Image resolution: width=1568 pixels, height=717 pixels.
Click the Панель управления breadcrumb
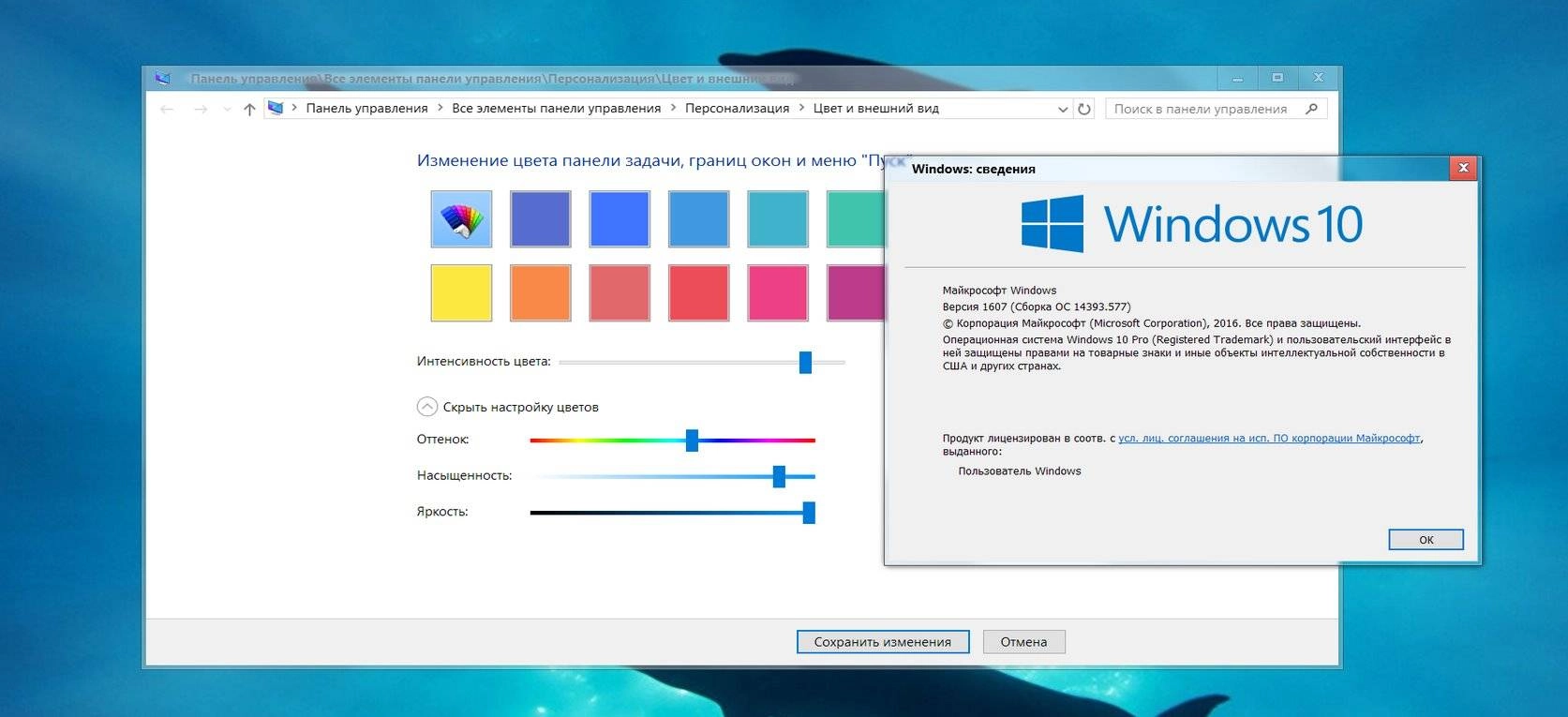coord(366,109)
